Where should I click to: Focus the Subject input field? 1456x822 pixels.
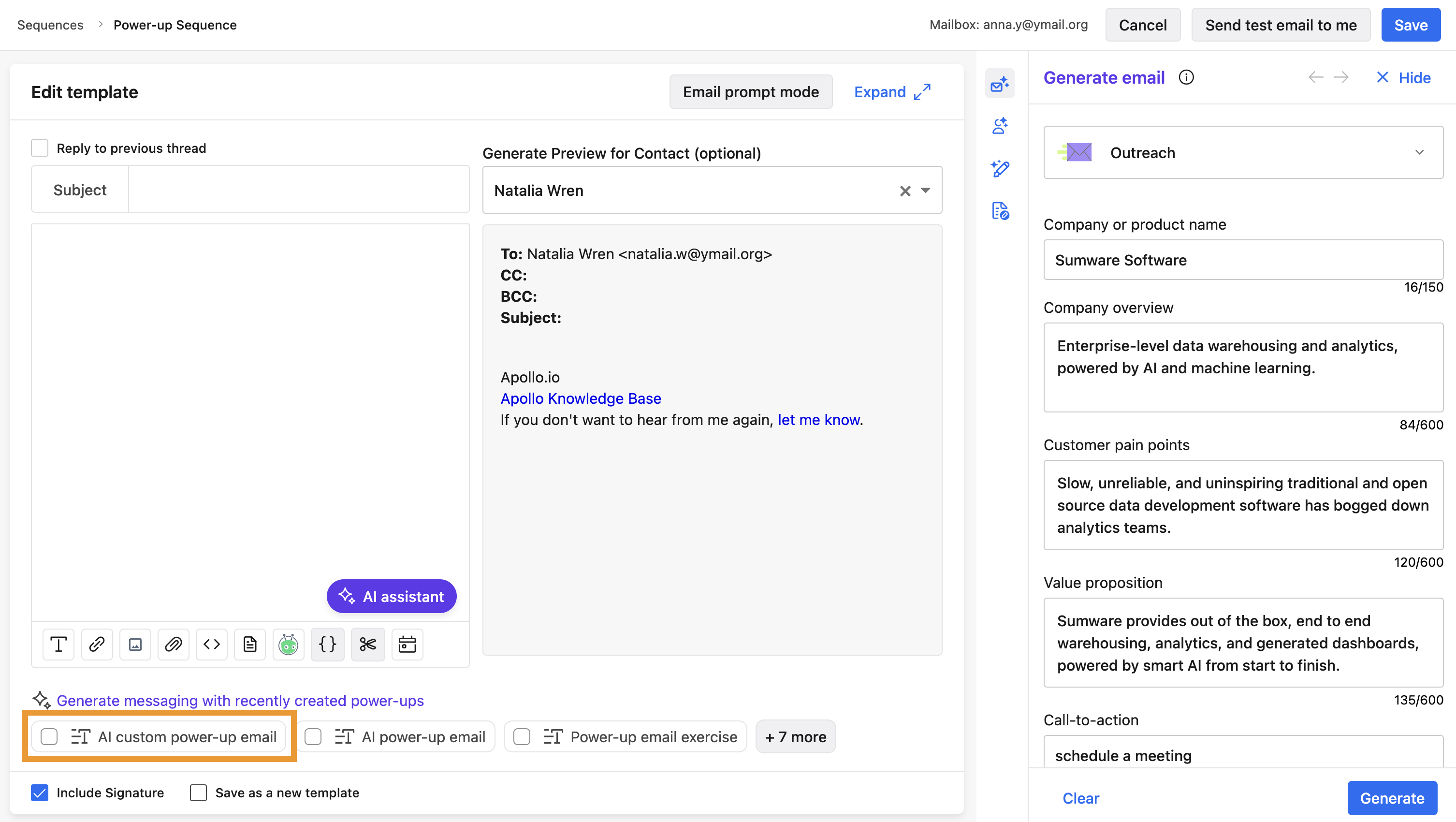pyautogui.click(x=299, y=190)
